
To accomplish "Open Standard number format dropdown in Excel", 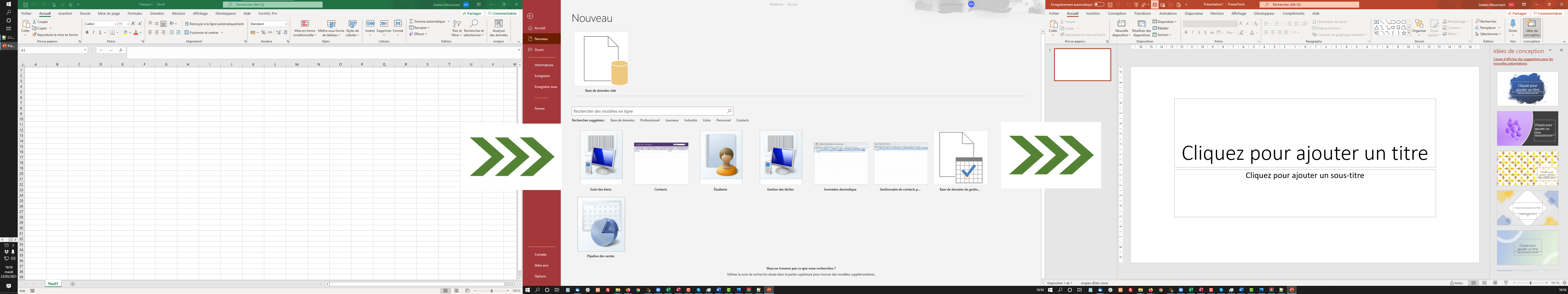I will coord(286,24).
